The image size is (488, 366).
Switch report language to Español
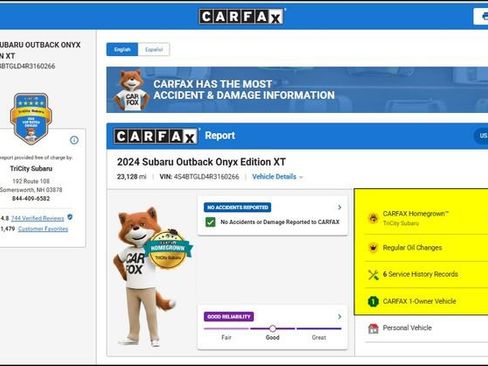[154, 50]
